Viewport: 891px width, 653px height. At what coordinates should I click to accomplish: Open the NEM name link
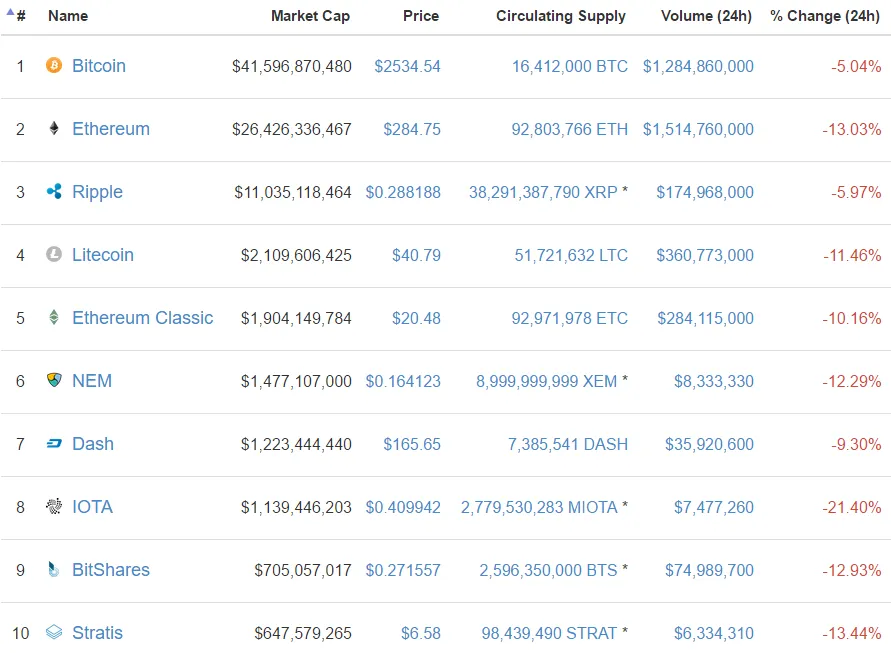point(92,381)
